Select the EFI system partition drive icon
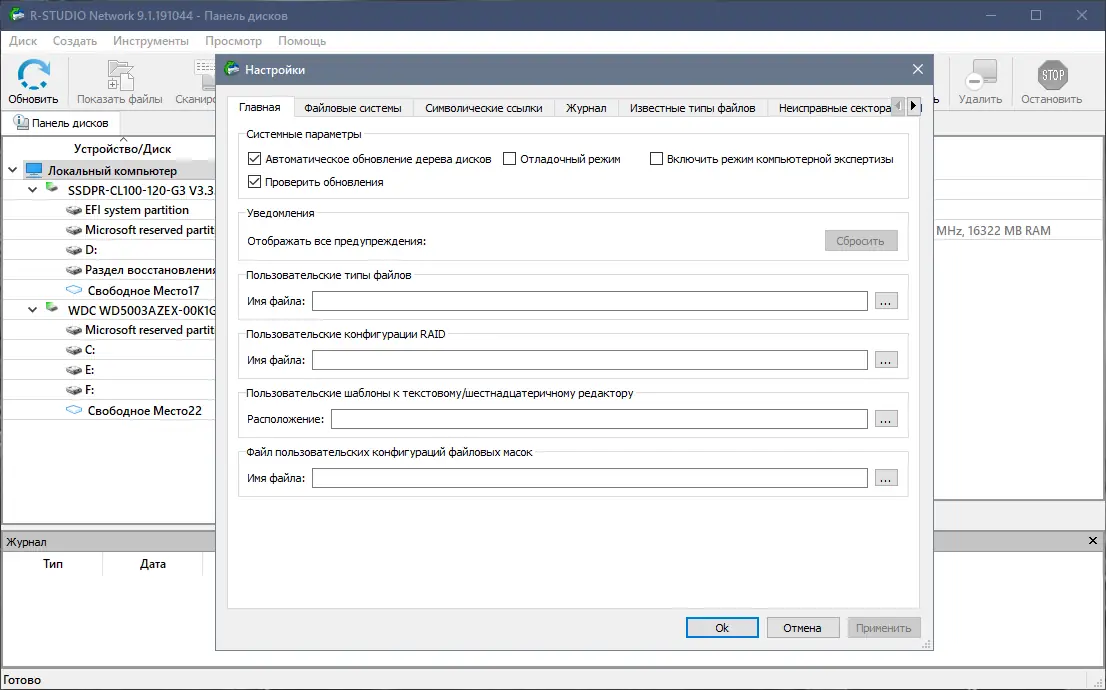Screen dimensions: 1106x690 click(75, 211)
